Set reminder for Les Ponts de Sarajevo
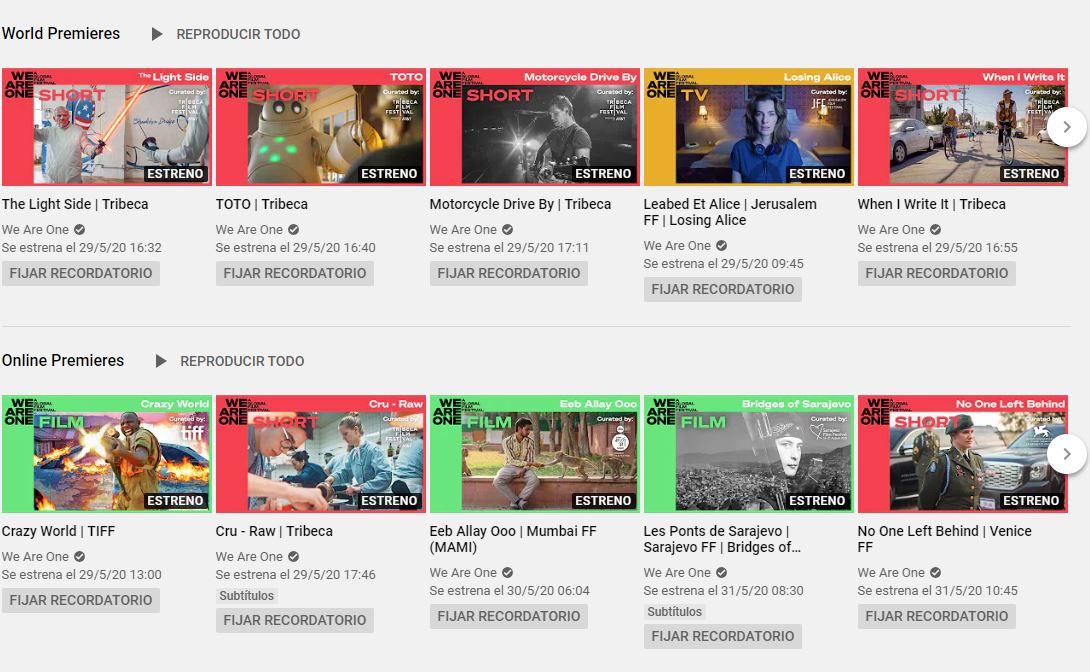 tap(723, 637)
